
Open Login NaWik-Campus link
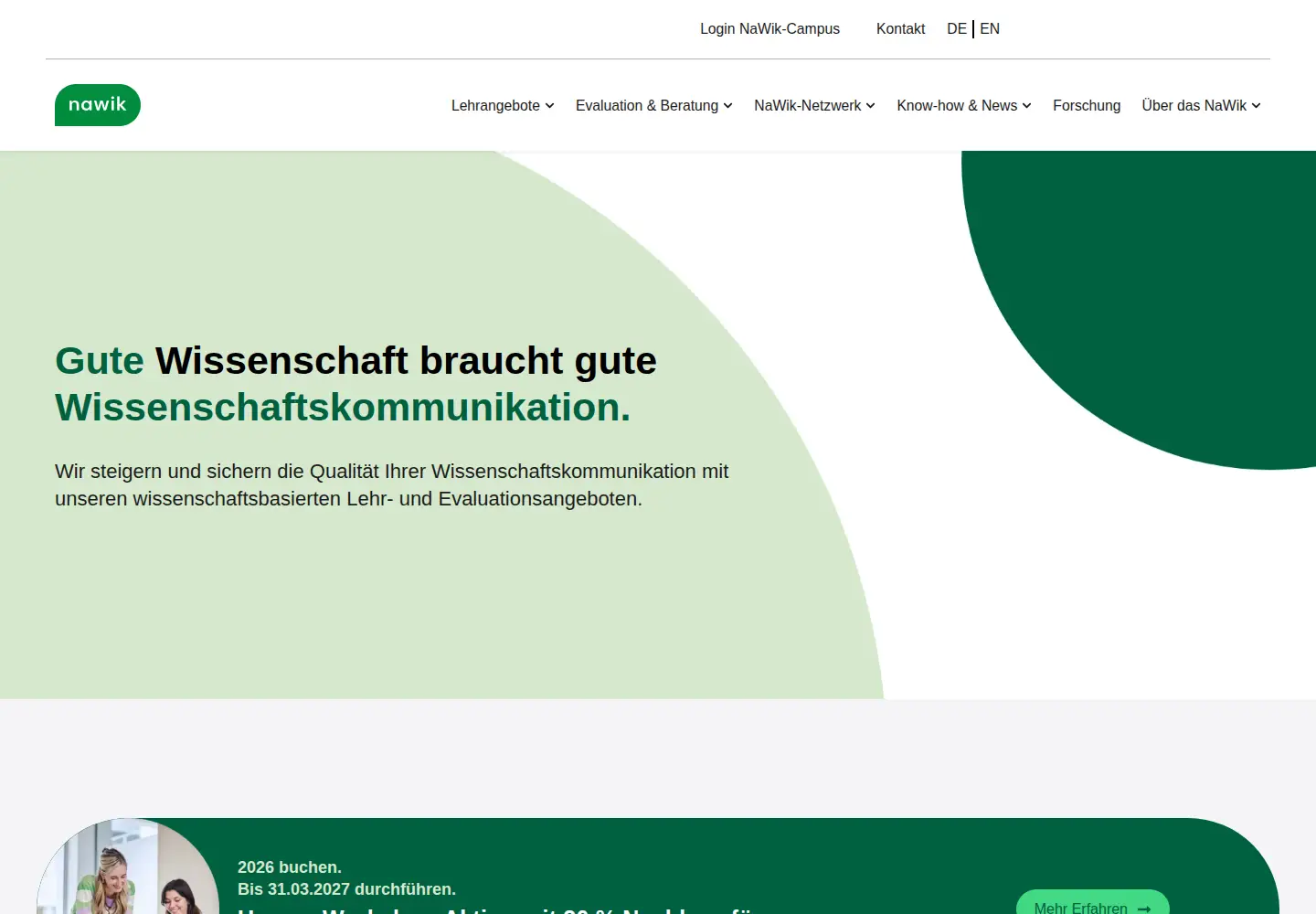coord(769,29)
